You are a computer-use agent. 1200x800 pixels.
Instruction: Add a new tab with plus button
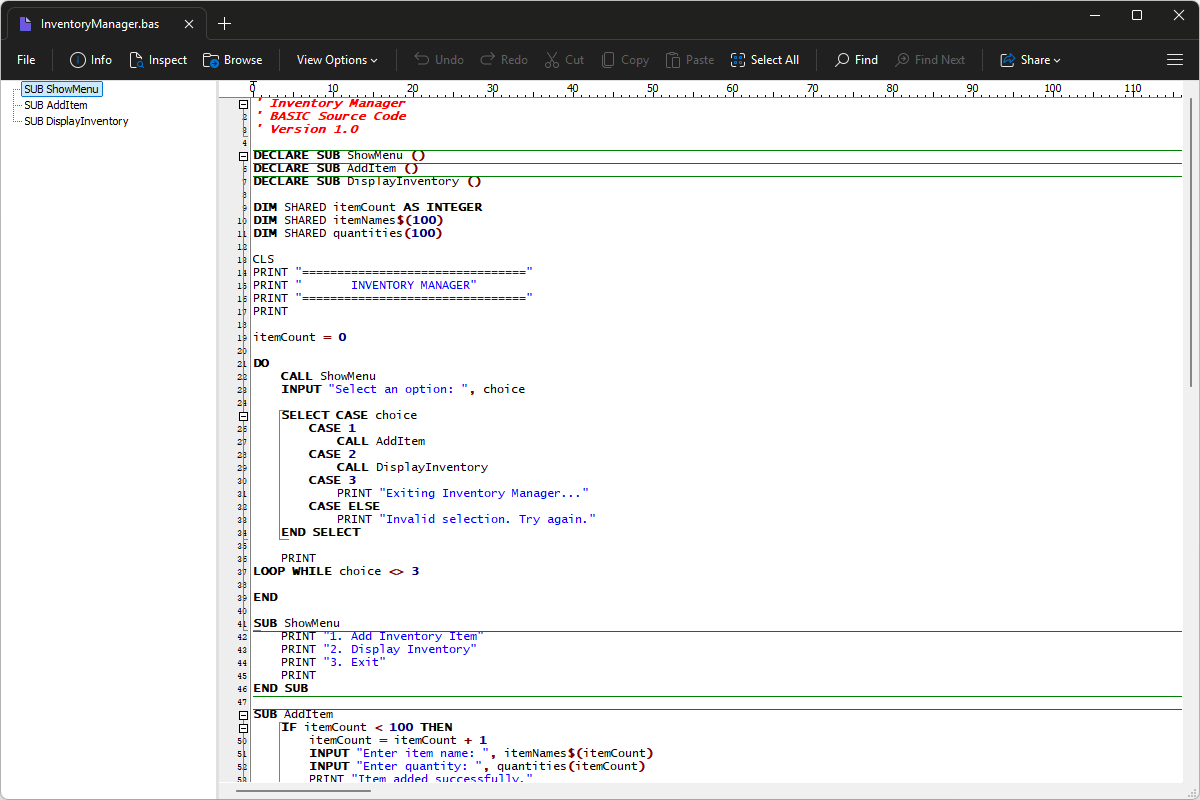click(x=225, y=23)
